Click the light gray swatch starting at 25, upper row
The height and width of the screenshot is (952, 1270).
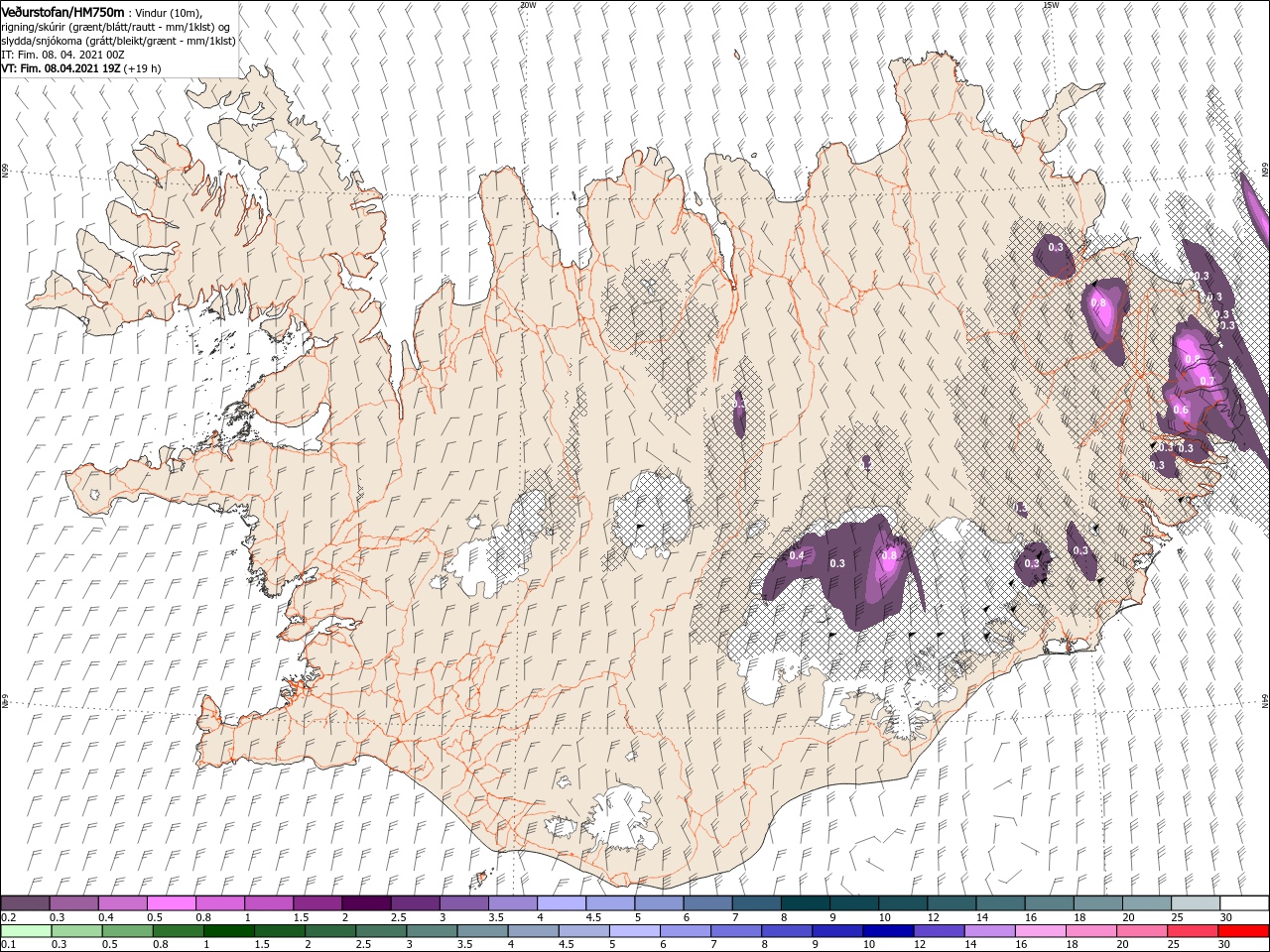tap(1195, 903)
